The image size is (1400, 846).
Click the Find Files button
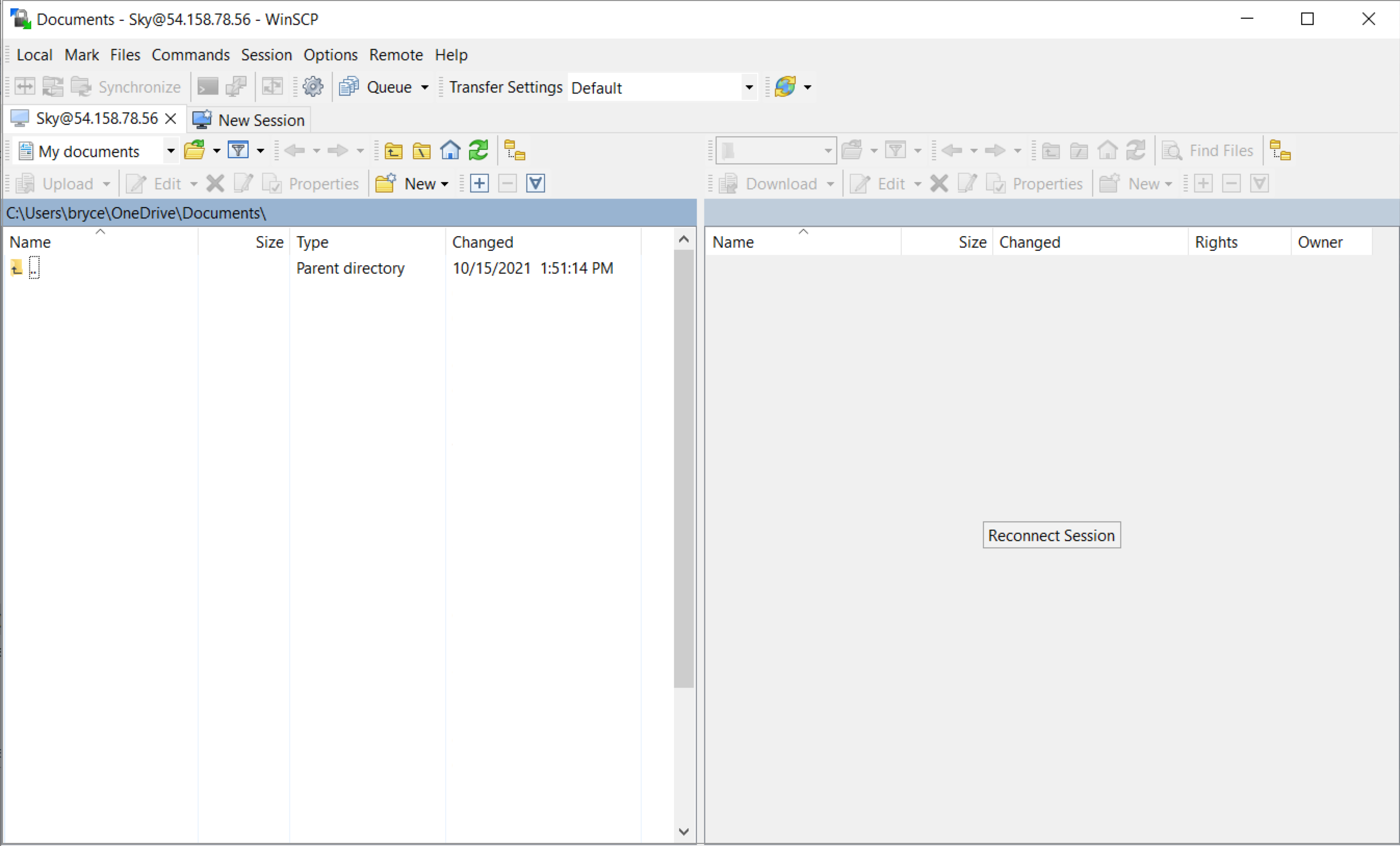tap(1208, 151)
